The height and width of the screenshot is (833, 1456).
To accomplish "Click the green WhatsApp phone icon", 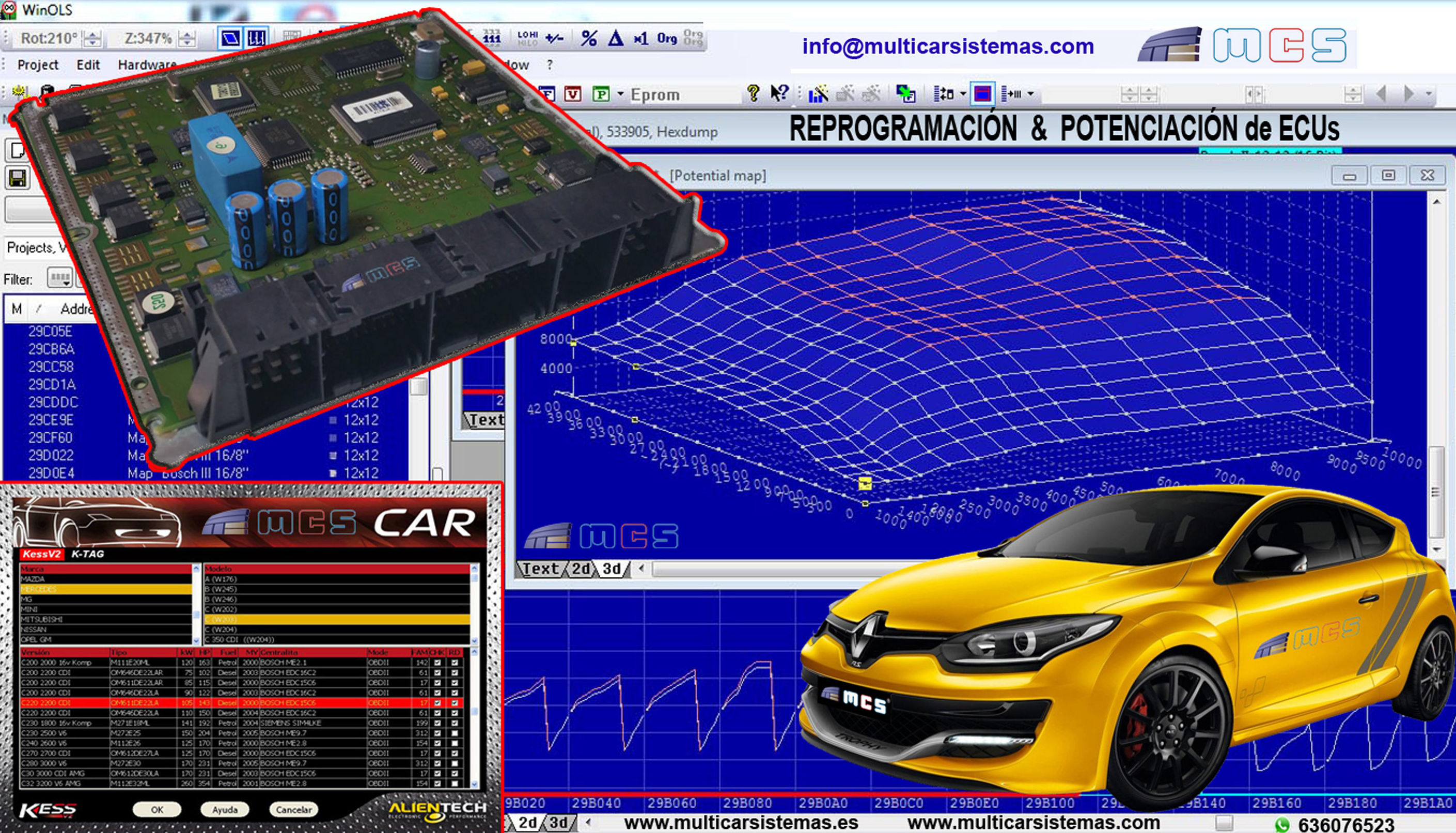I will tap(1282, 824).
